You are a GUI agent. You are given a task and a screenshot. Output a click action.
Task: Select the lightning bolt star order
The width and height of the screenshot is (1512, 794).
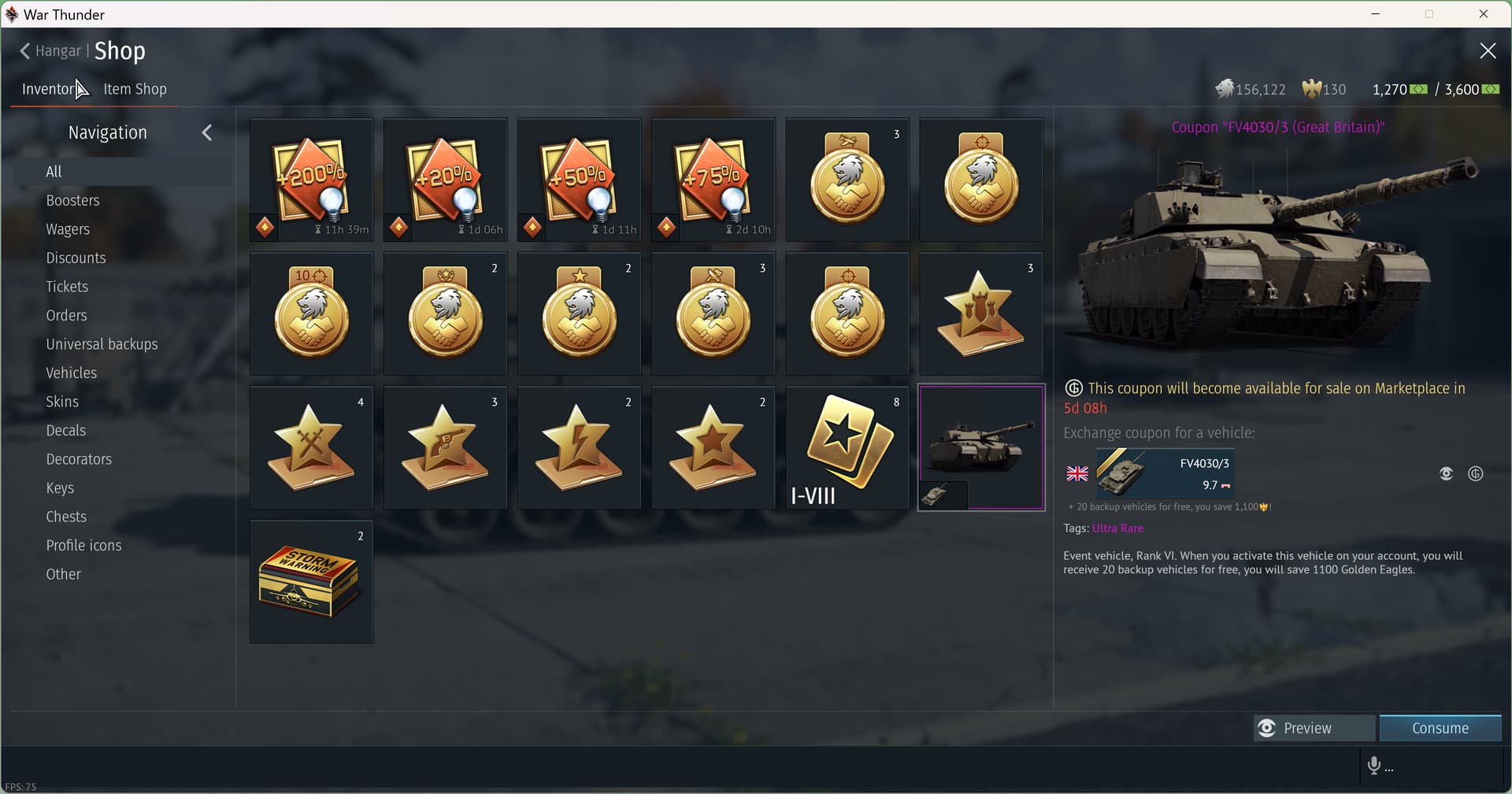click(580, 447)
